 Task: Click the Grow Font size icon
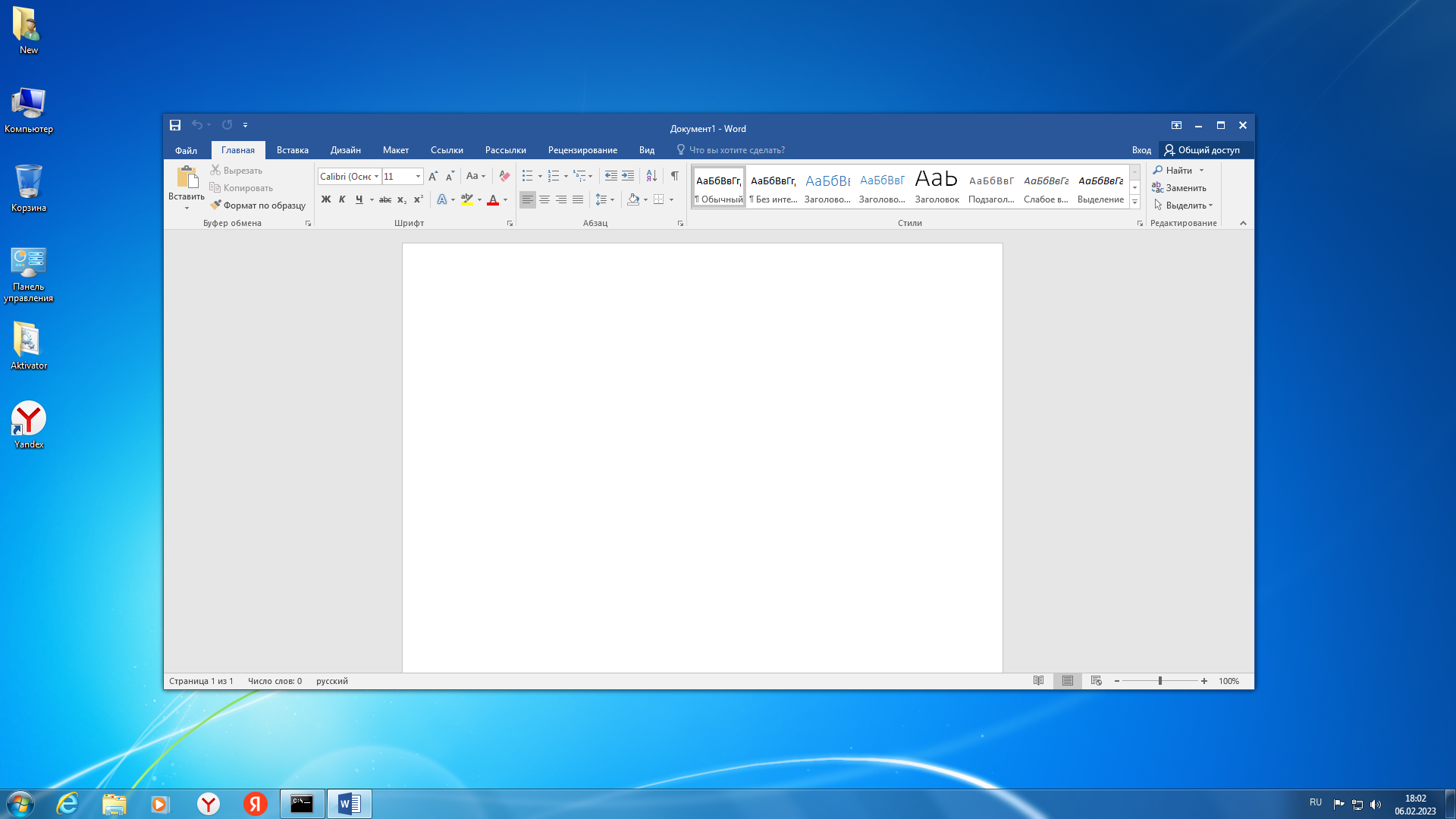tap(433, 176)
